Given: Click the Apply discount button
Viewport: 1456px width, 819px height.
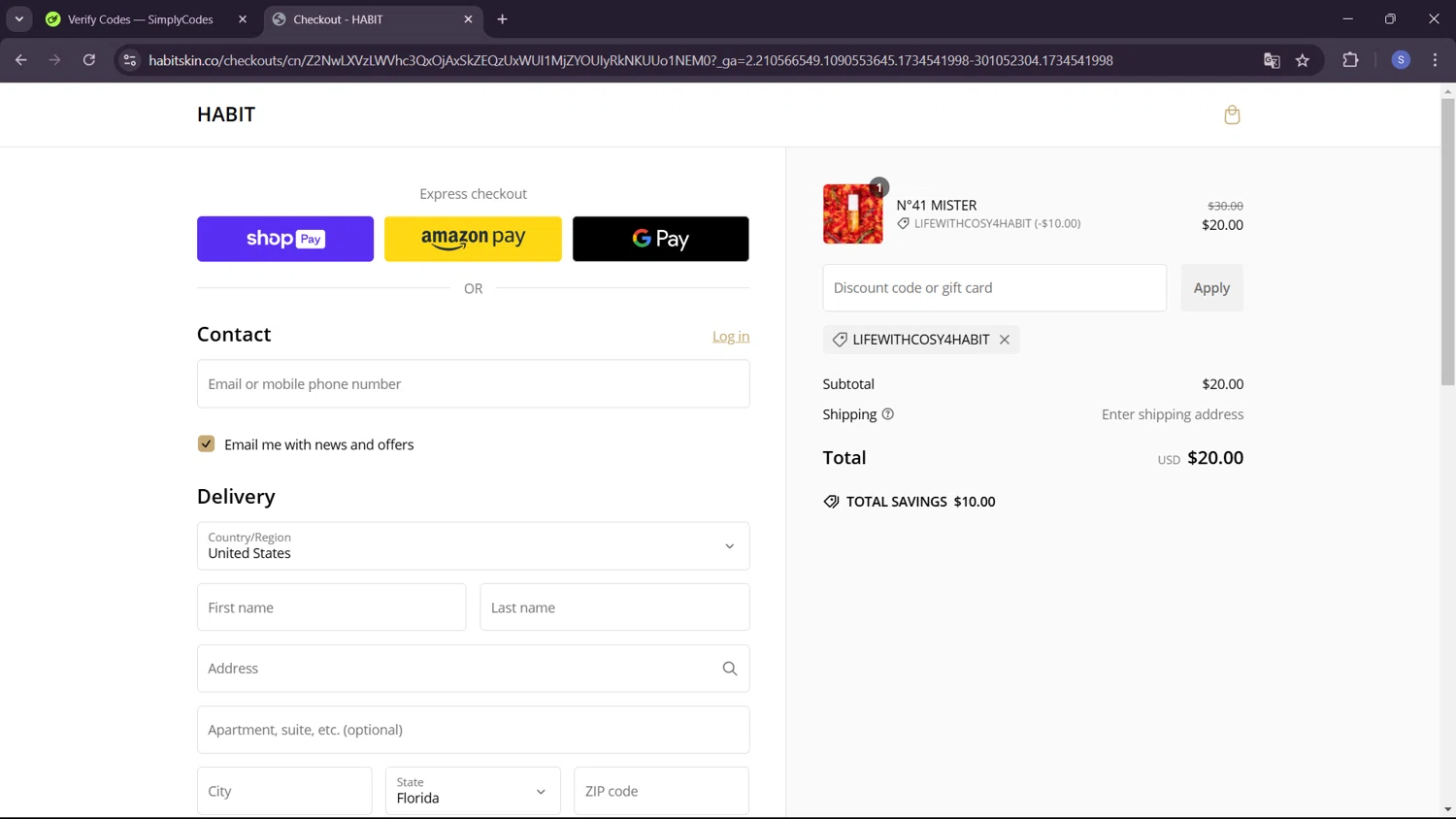Looking at the screenshot, I should tap(1211, 288).
